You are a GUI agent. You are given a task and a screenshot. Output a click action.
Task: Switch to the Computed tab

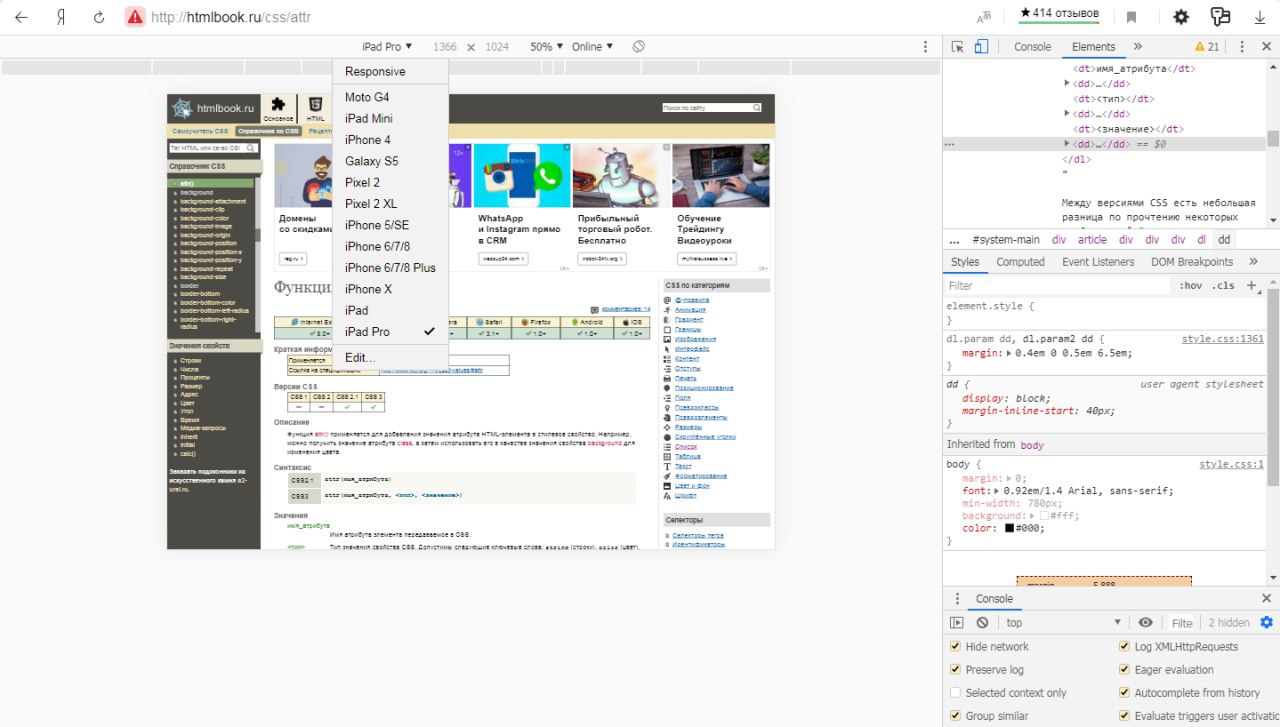pyautogui.click(x=1020, y=262)
